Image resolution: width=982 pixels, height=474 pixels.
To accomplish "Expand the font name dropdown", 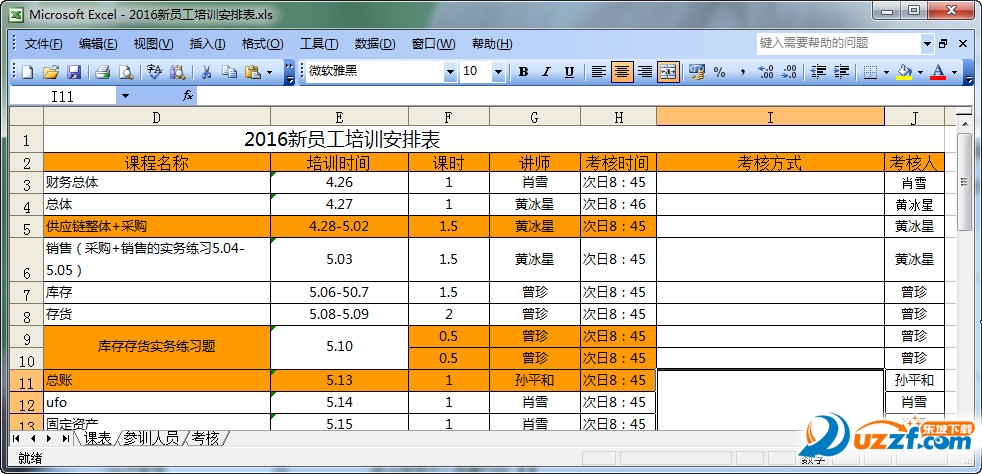I will 450,72.
